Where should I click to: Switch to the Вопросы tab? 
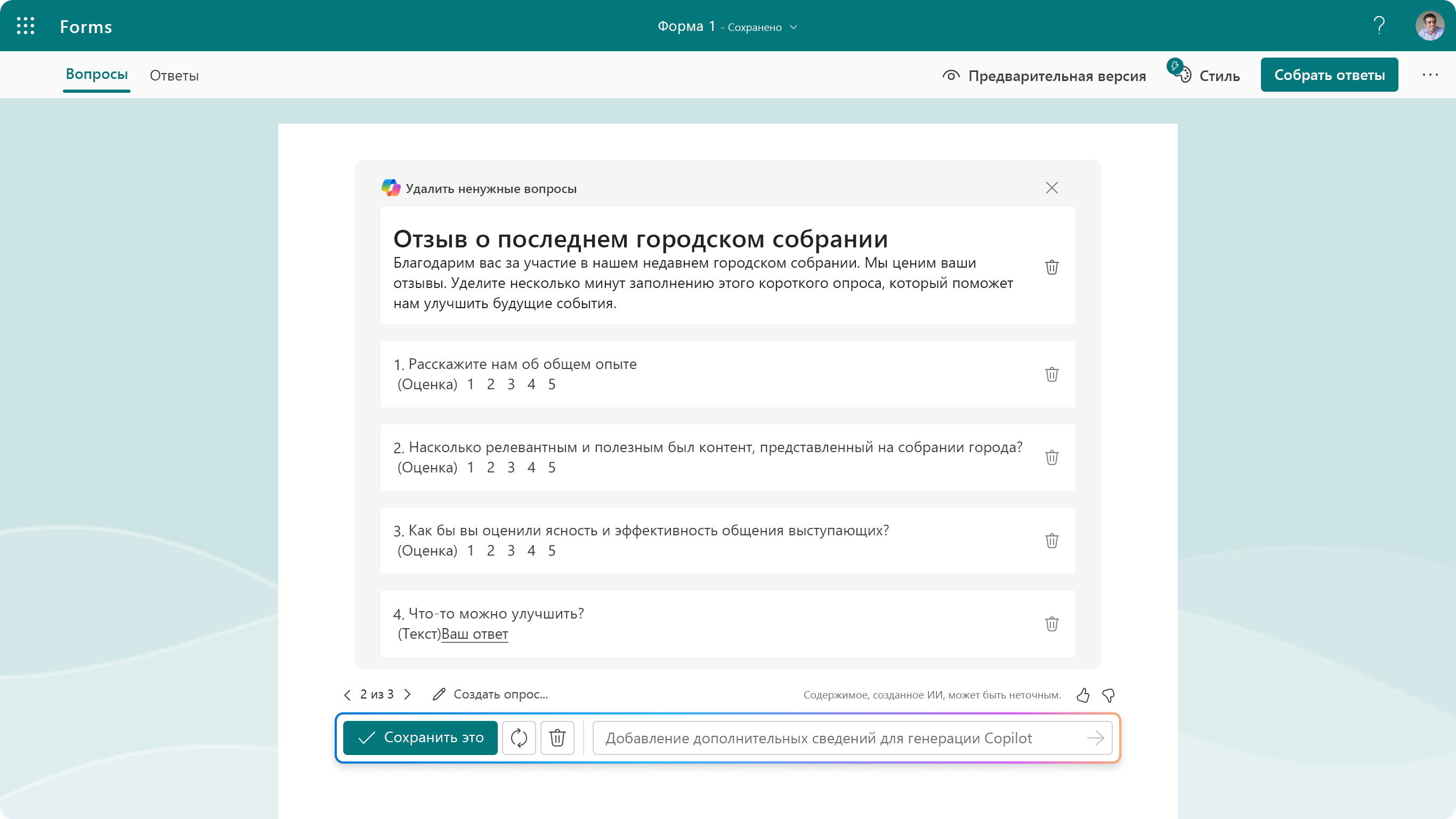tap(96, 74)
